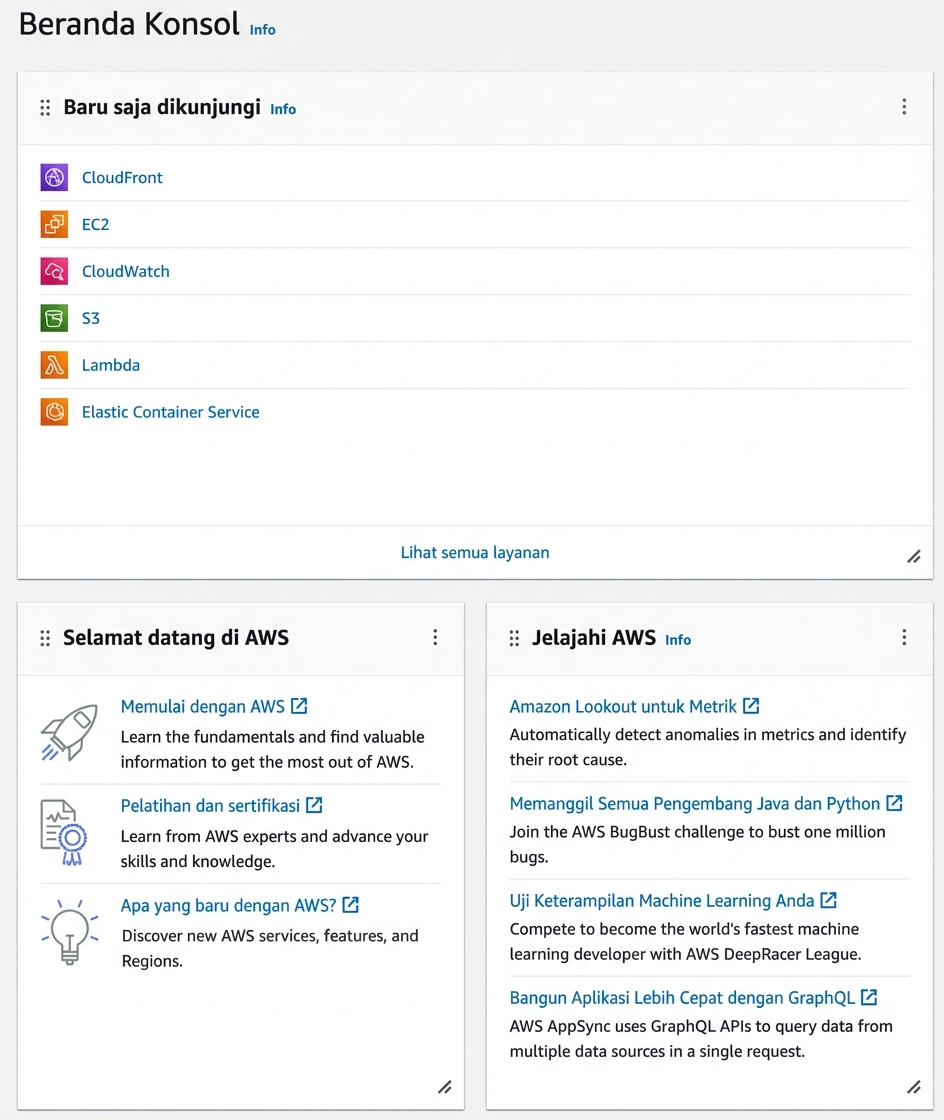Click the certificate icon for Pelatihan dan sertifikasi
Image resolution: width=944 pixels, height=1120 pixels.
[68, 831]
